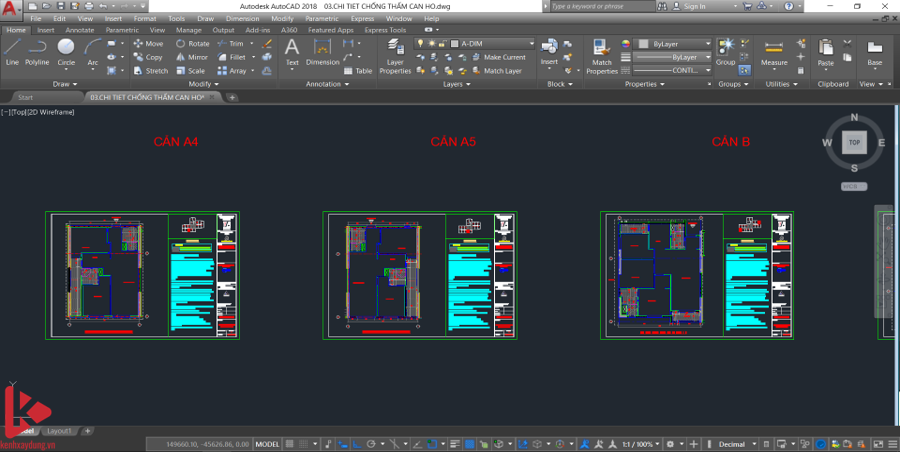Toggle MODEL space button in status bar
The width and height of the screenshot is (900, 452).
click(267, 444)
